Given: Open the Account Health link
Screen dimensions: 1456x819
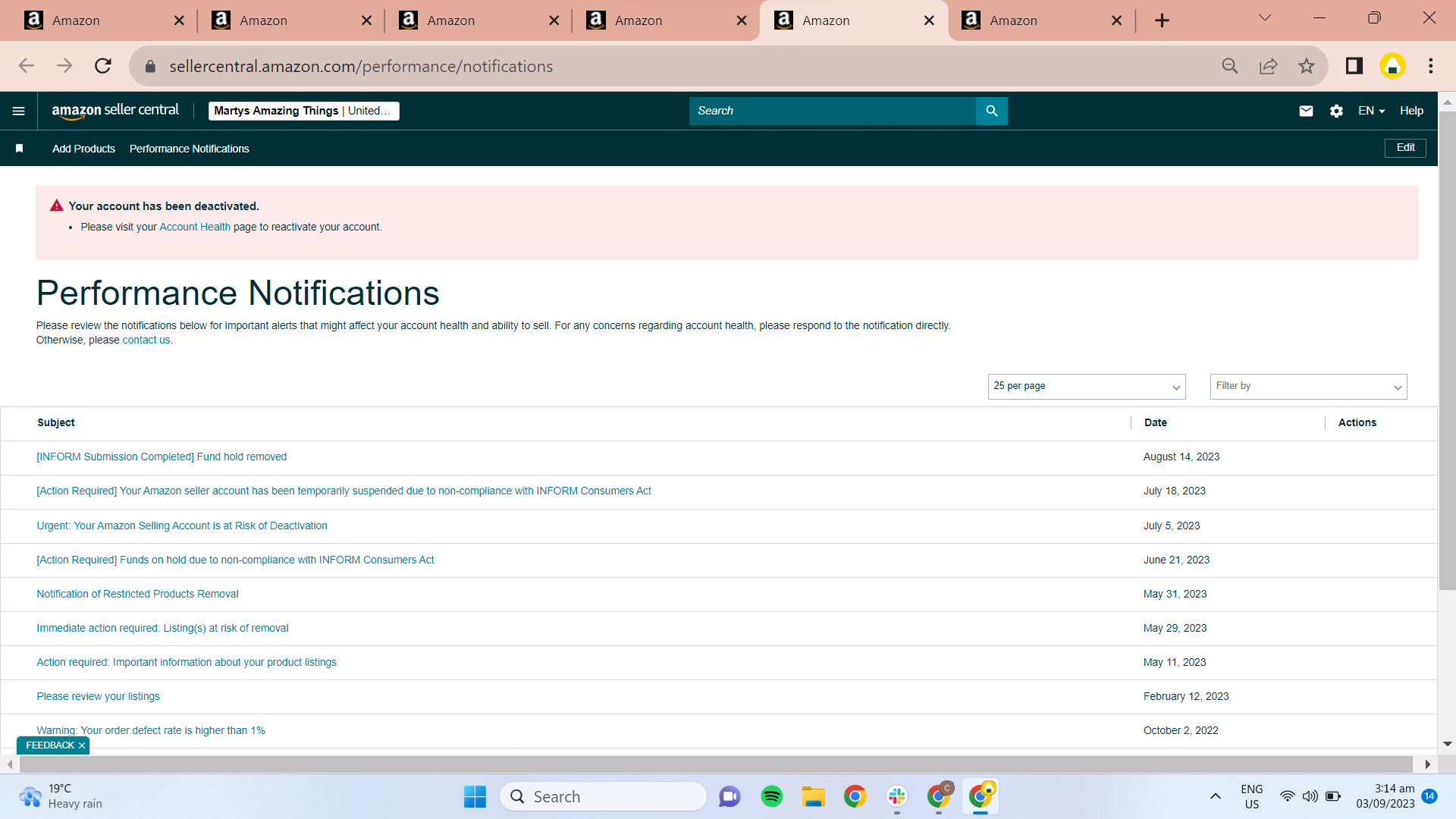Looking at the screenshot, I should 195,227.
